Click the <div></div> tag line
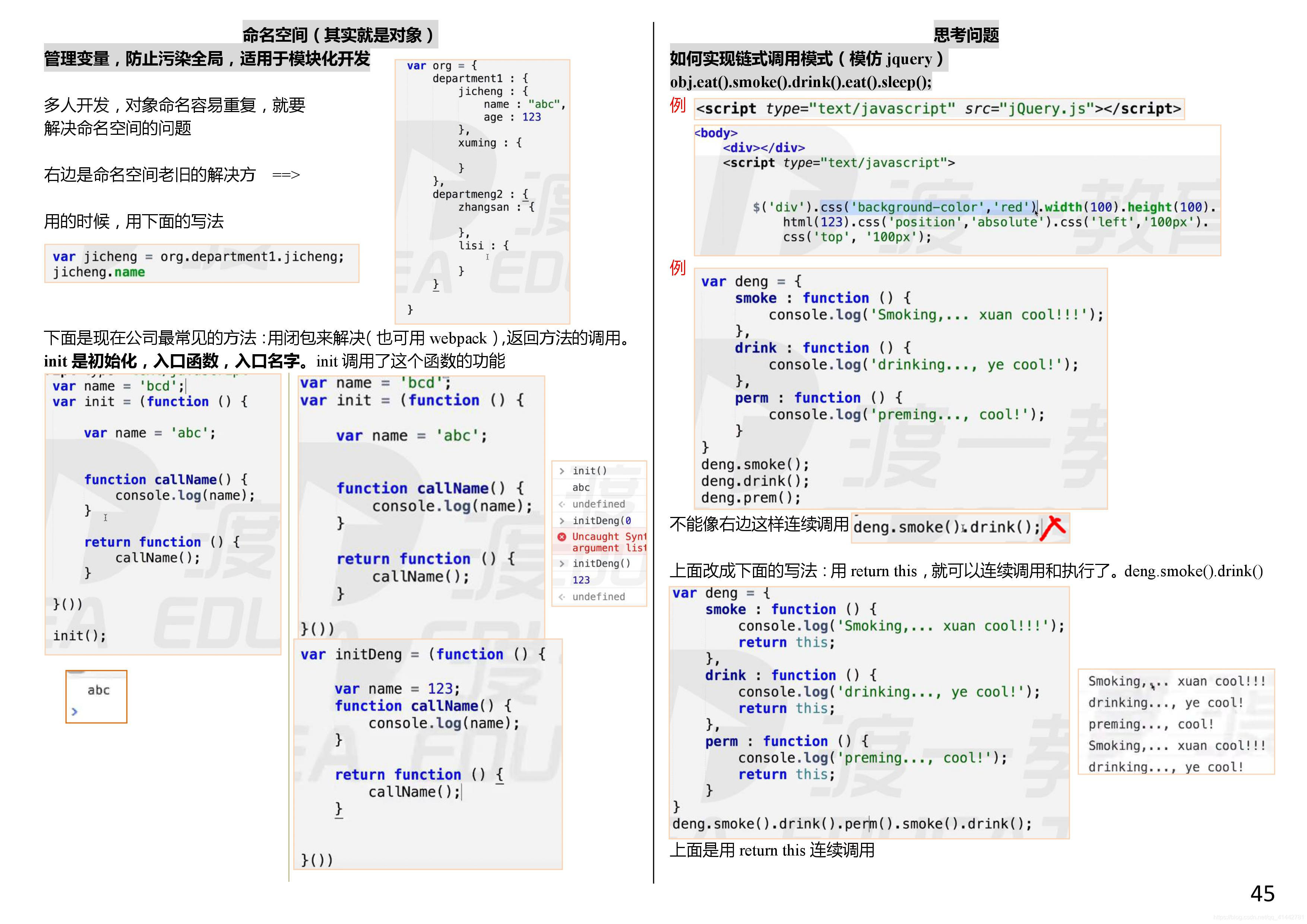The image size is (1307, 924). (764, 148)
